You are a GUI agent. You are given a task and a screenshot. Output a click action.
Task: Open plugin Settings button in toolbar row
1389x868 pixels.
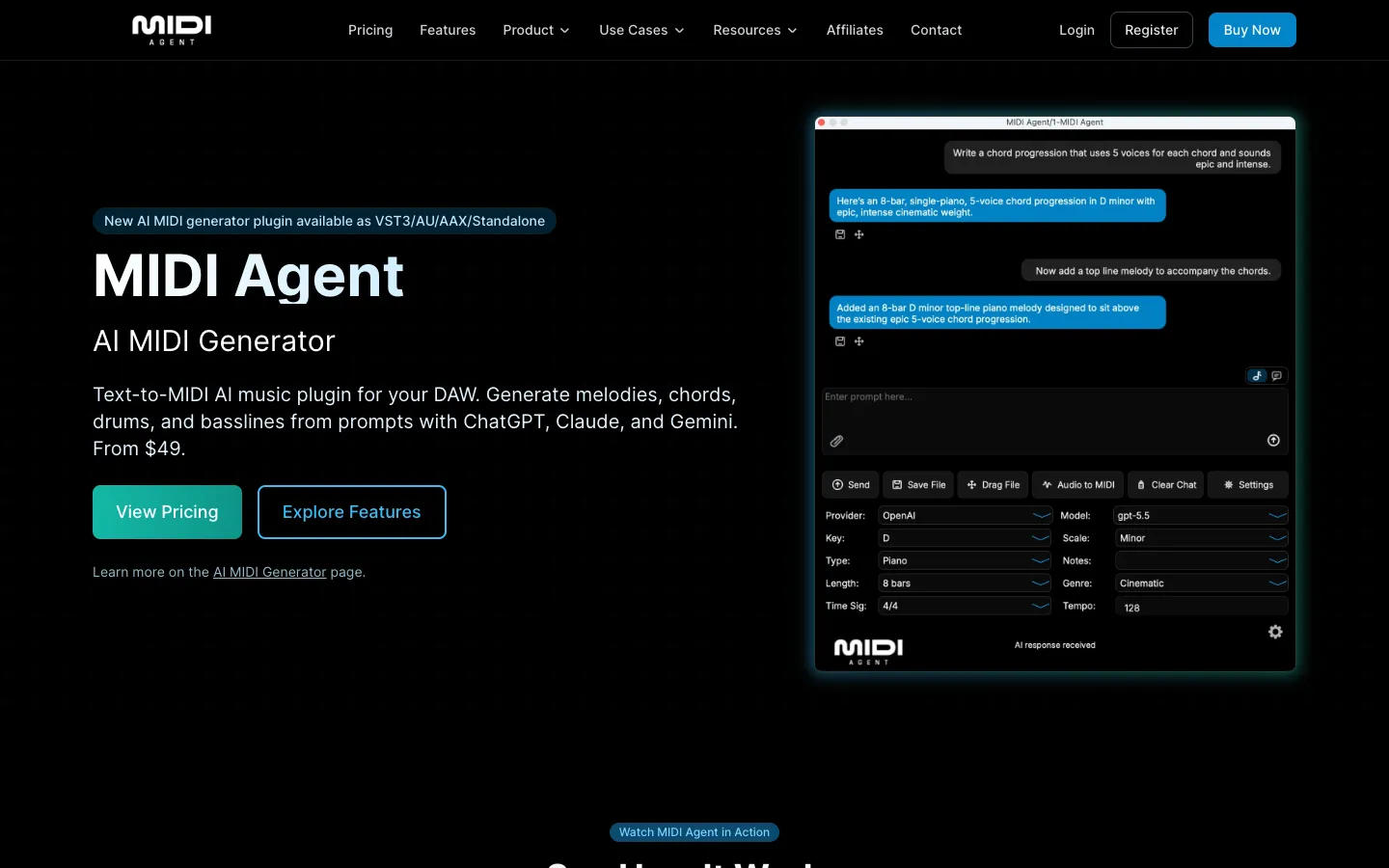pyautogui.click(x=1248, y=485)
